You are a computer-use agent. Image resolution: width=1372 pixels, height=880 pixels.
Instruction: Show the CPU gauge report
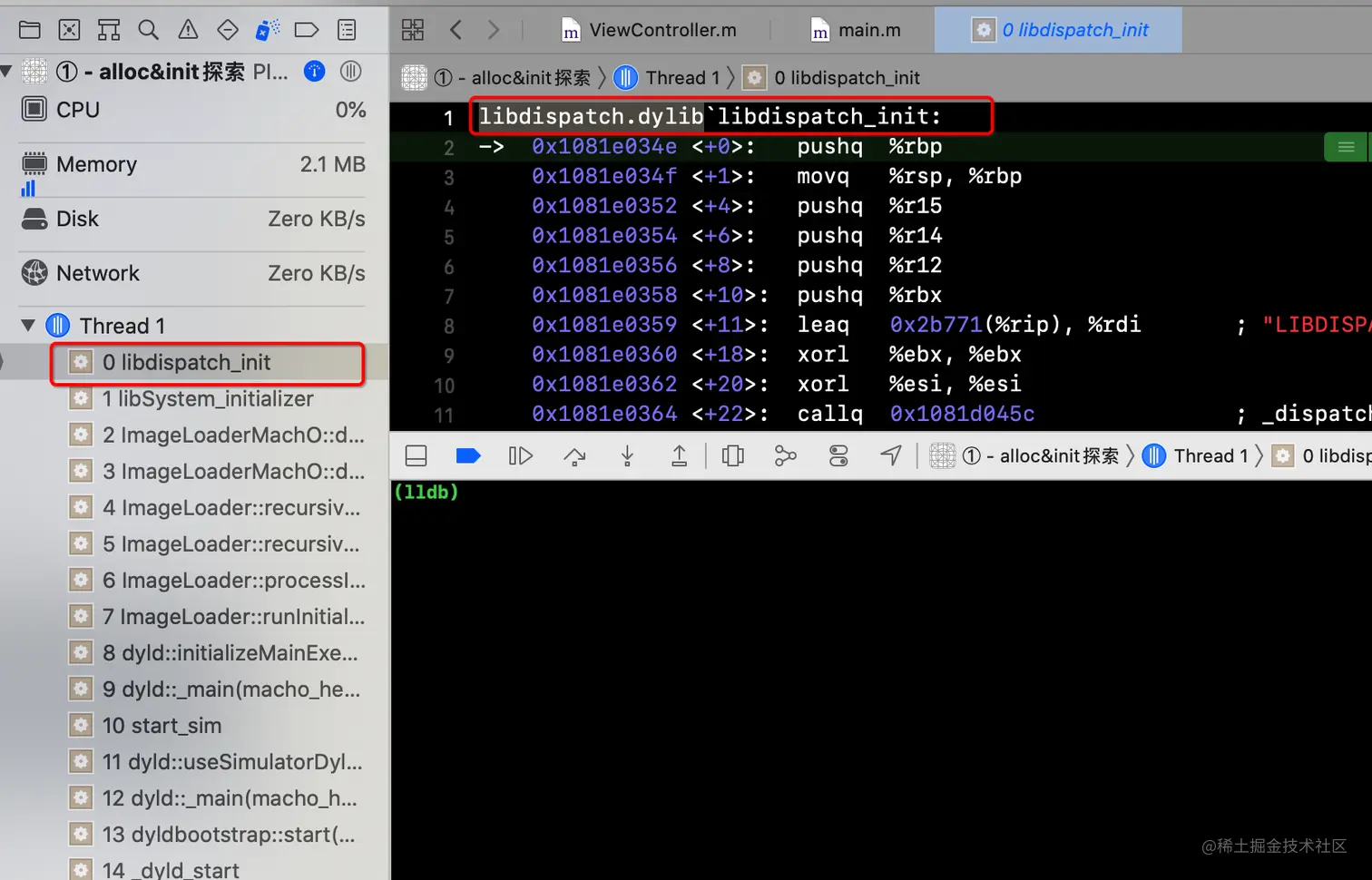pyautogui.click(x=193, y=110)
